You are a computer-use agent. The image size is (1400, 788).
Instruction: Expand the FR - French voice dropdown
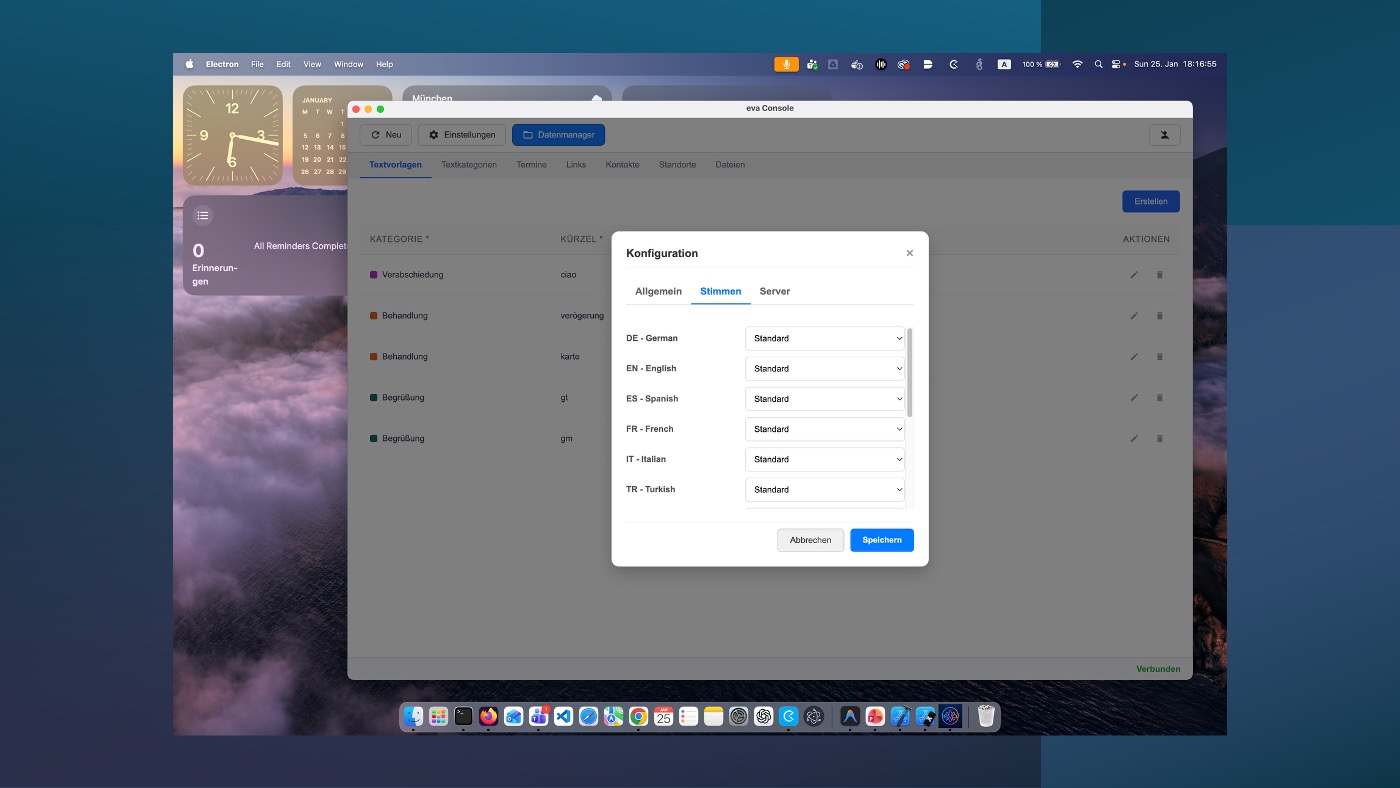[825, 429]
